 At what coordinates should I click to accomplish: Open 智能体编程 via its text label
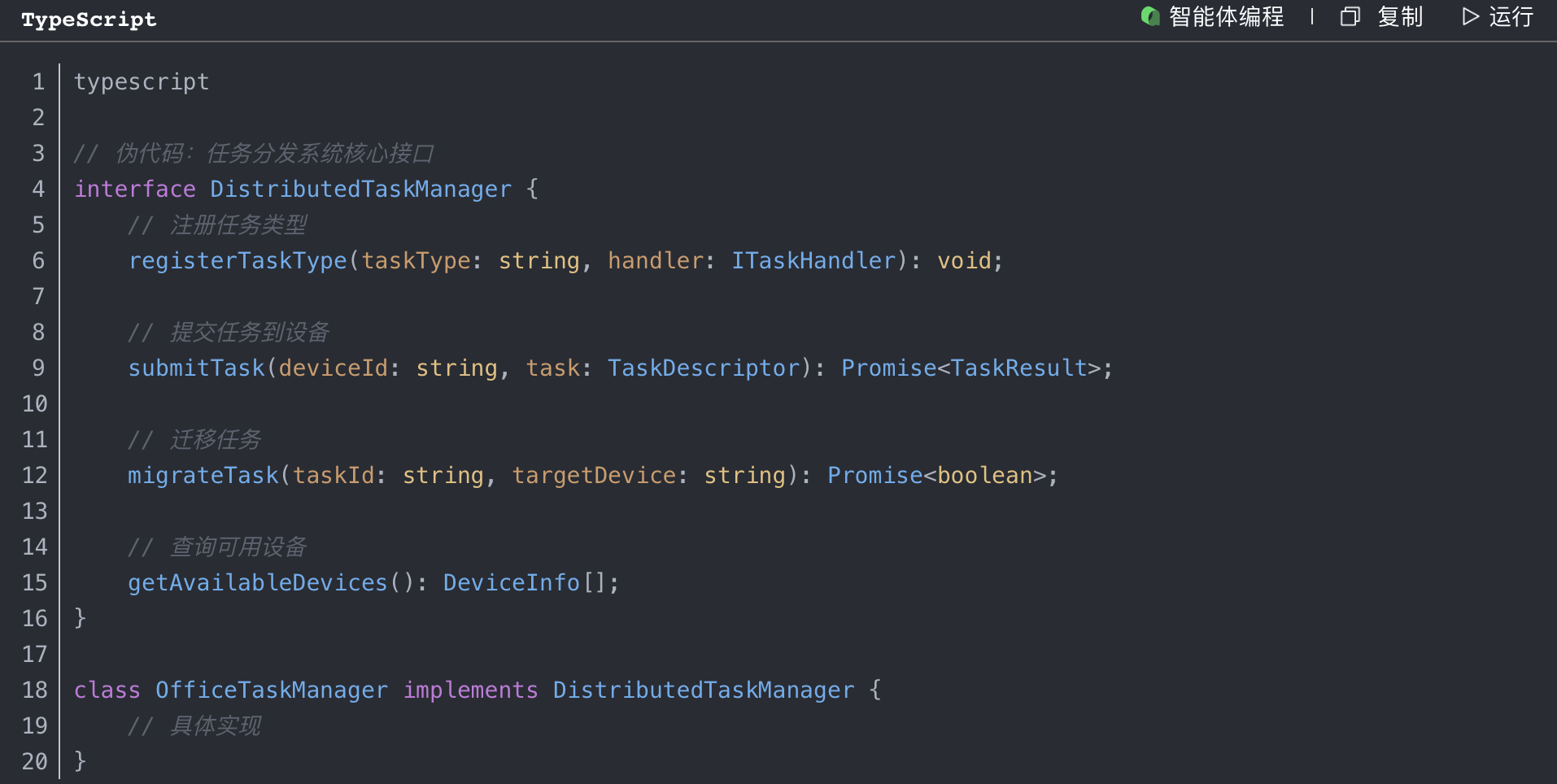(x=1226, y=16)
